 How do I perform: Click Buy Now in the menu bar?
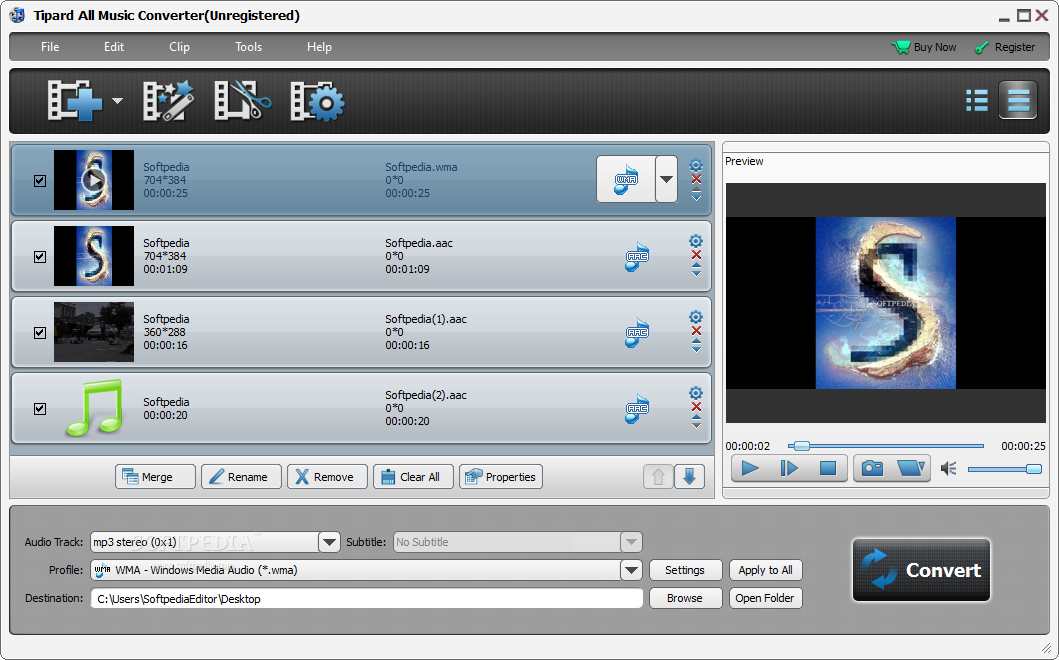(924, 47)
